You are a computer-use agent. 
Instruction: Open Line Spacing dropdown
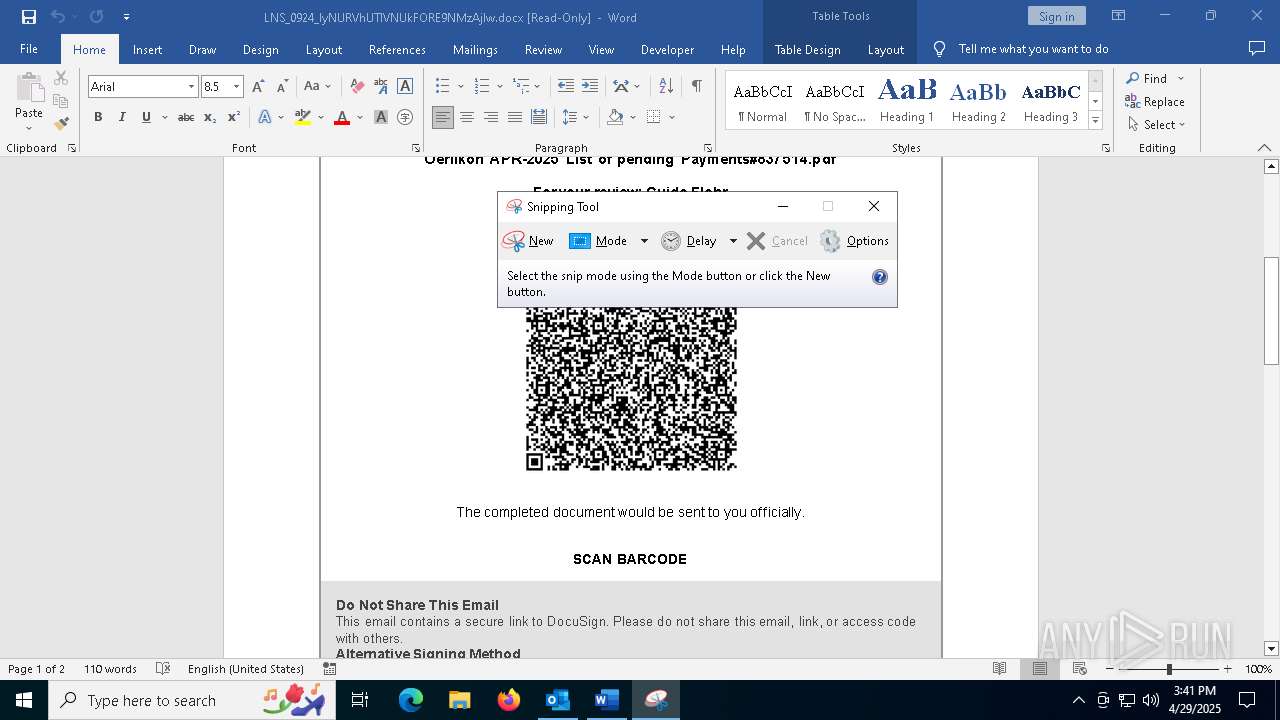[576, 117]
